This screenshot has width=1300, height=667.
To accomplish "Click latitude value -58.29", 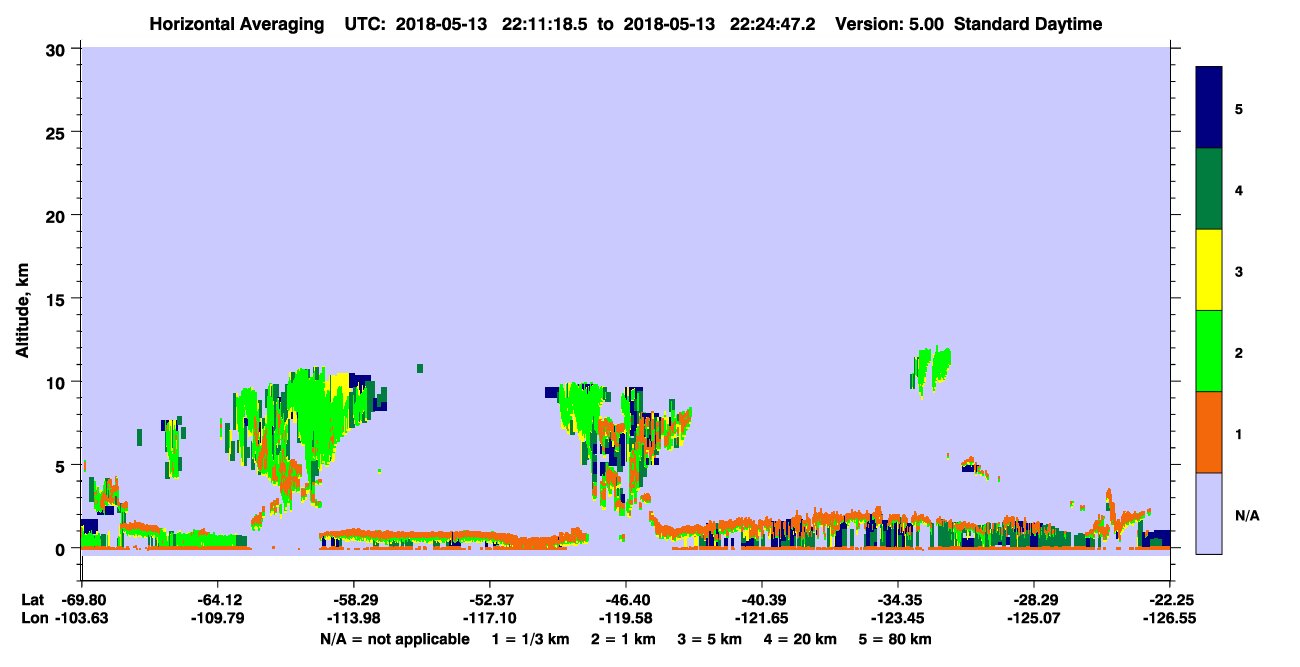I will (x=353, y=600).
